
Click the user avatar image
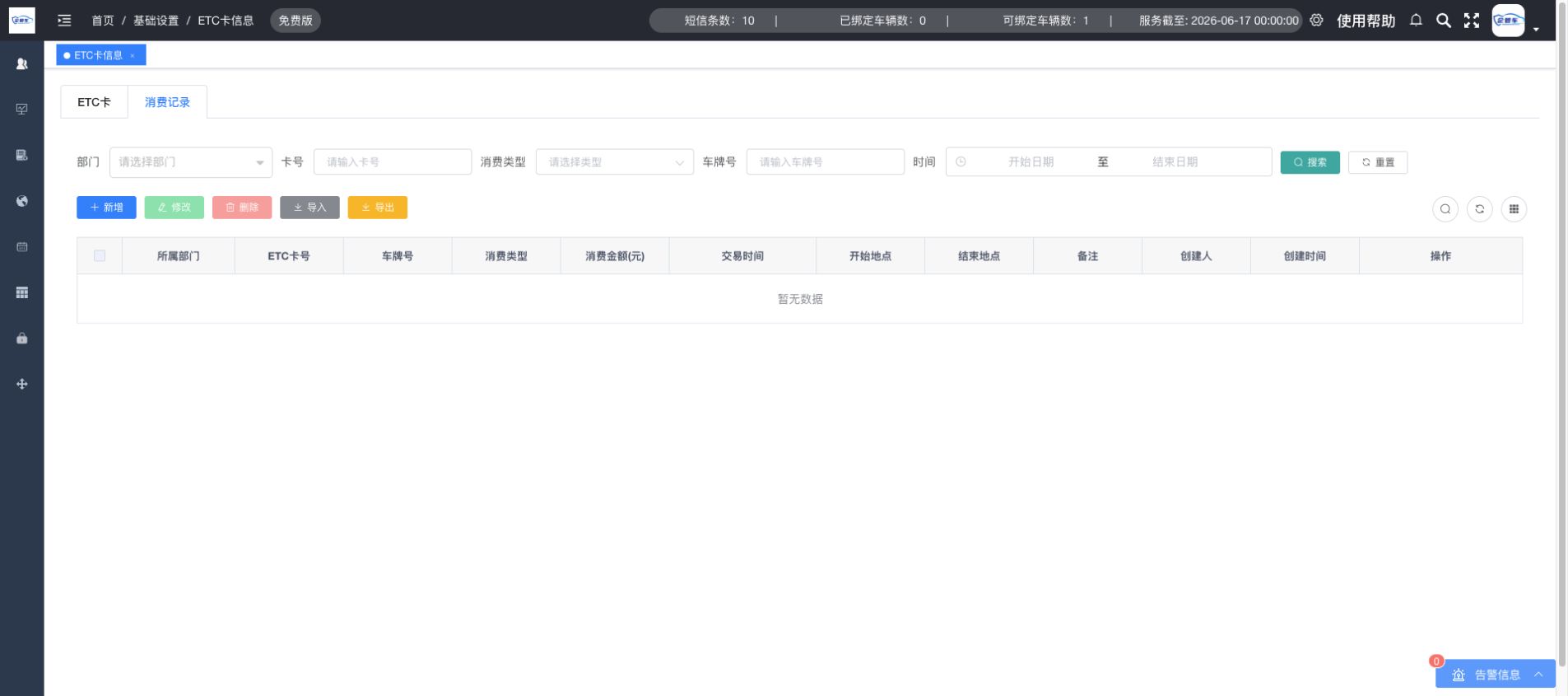pos(1508,21)
